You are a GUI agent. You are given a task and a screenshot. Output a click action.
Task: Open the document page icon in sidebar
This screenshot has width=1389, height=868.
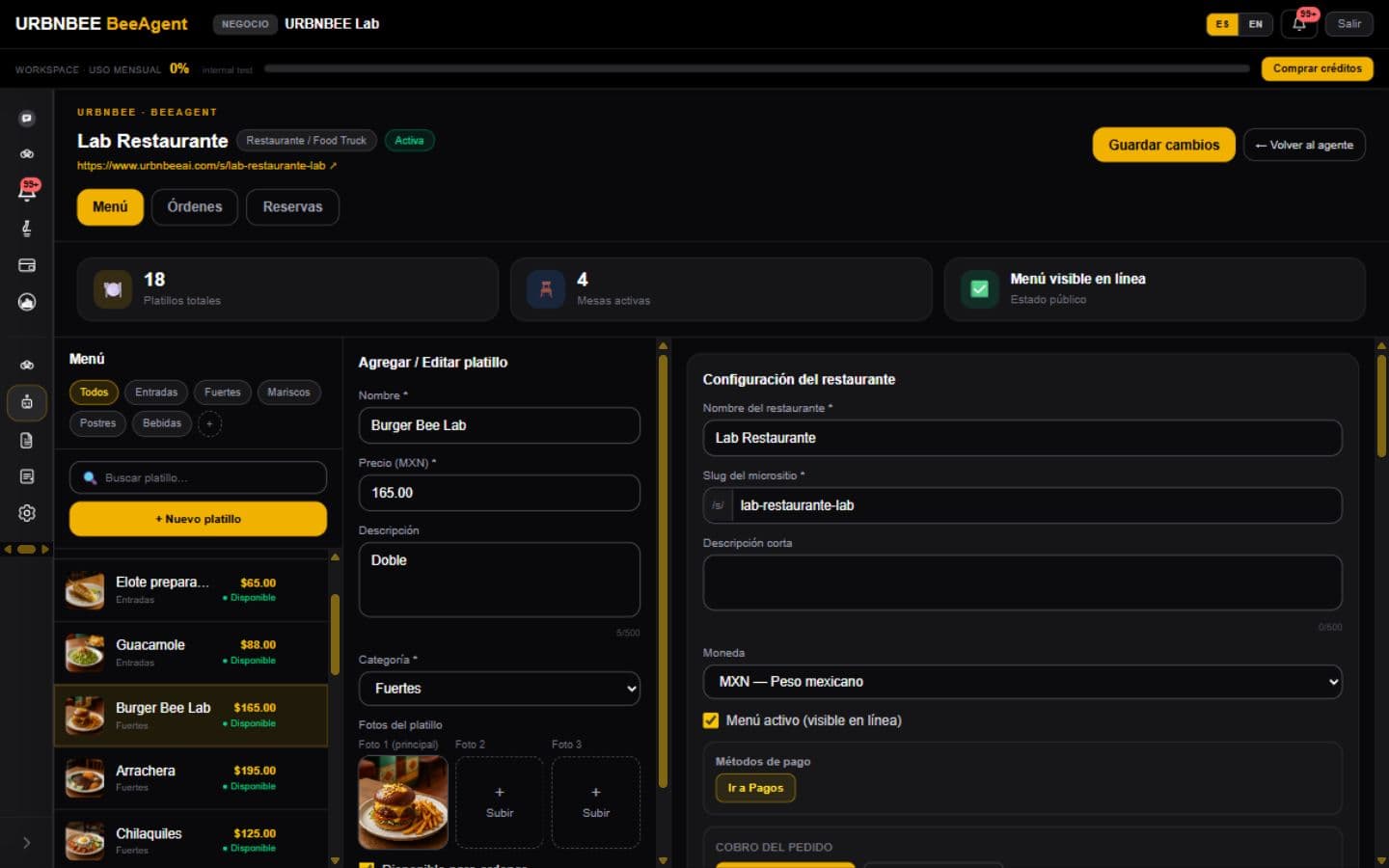pos(27,440)
